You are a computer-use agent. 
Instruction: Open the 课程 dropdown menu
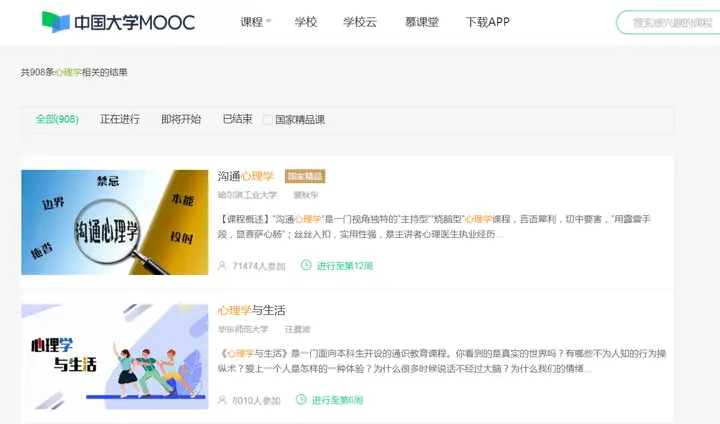point(256,22)
